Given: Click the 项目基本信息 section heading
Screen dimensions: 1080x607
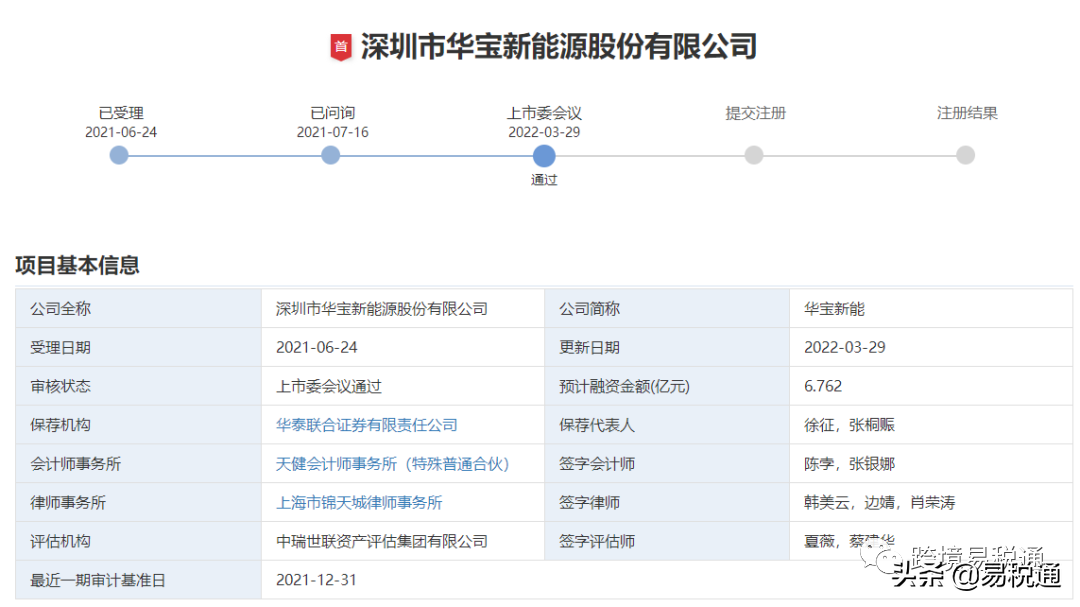Looking at the screenshot, I should click(x=77, y=265).
